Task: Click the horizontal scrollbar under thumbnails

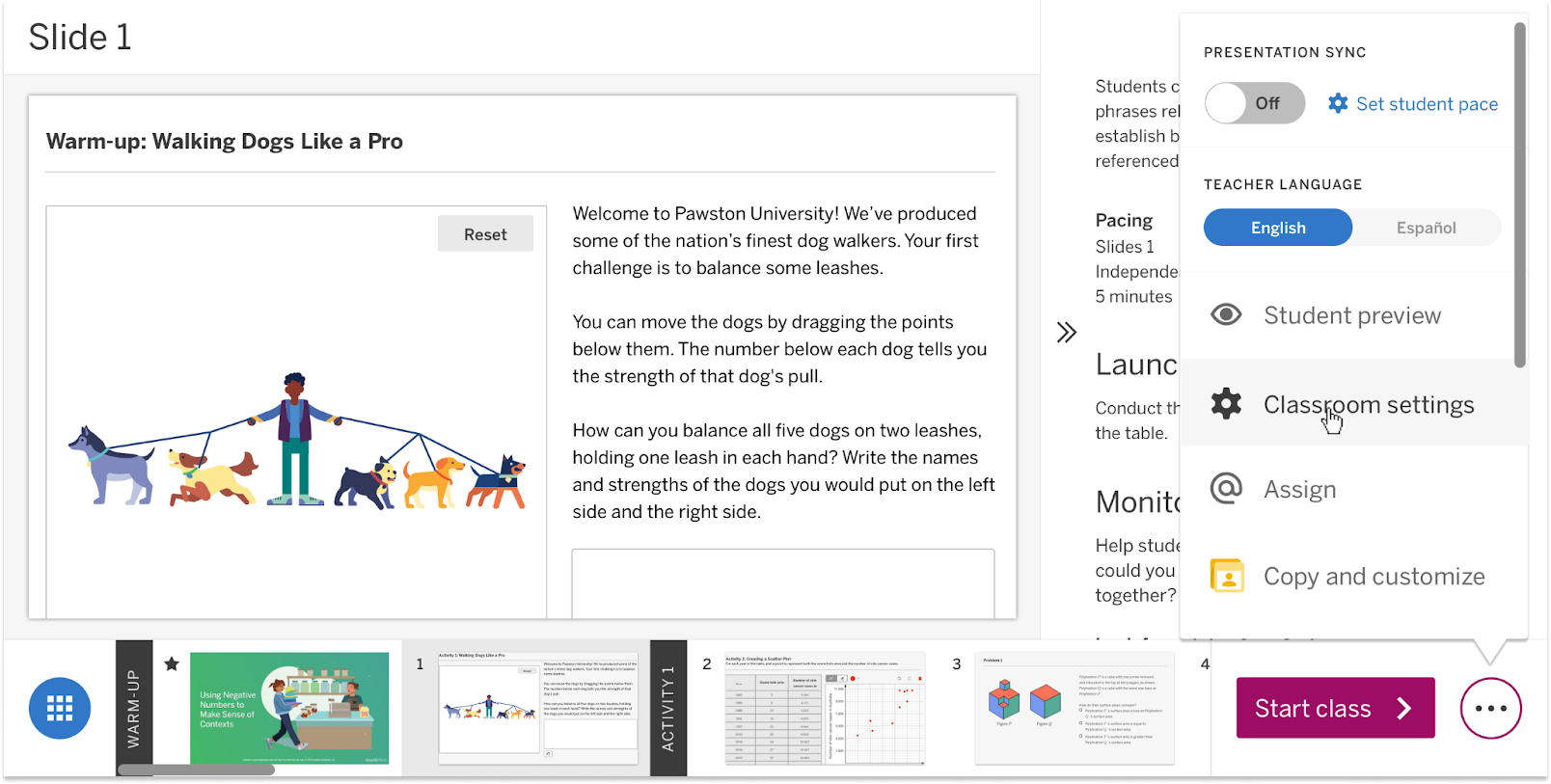Action: [197, 770]
